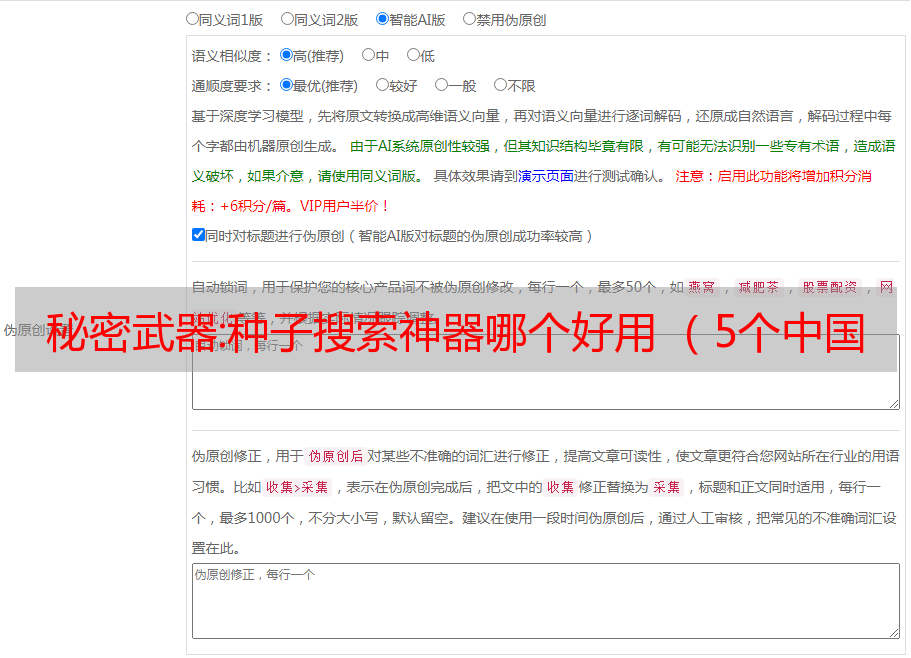Select the 同义词1版 radio option
911x658 pixels.
192,19
